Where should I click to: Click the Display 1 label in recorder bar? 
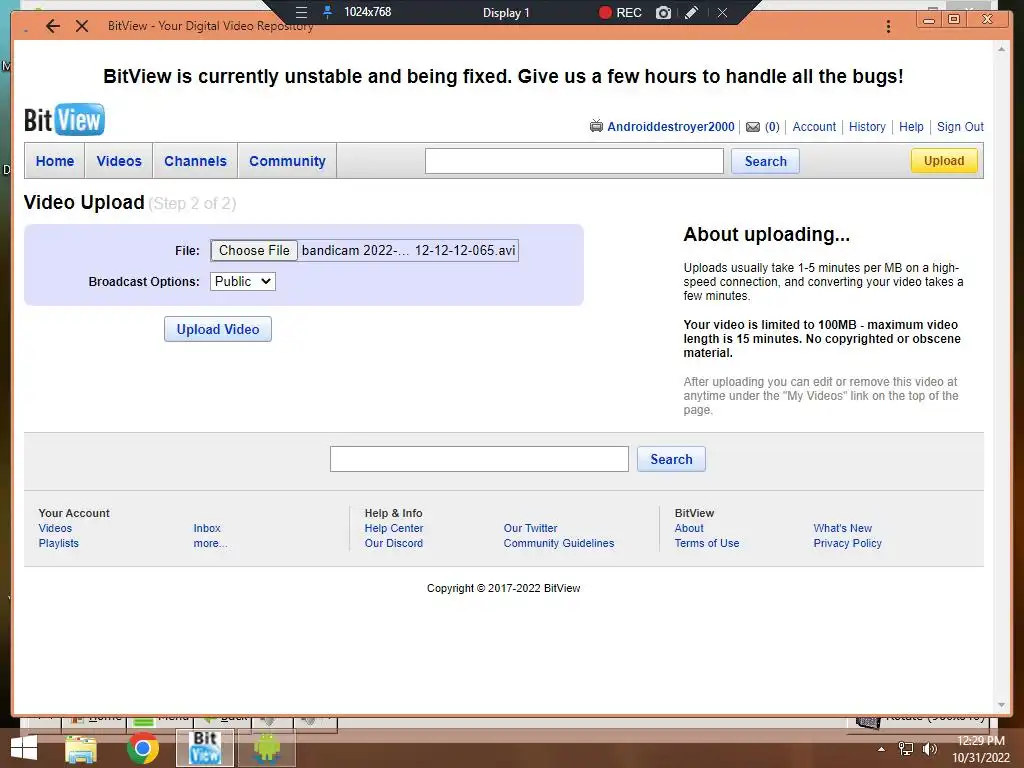click(506, 12)
